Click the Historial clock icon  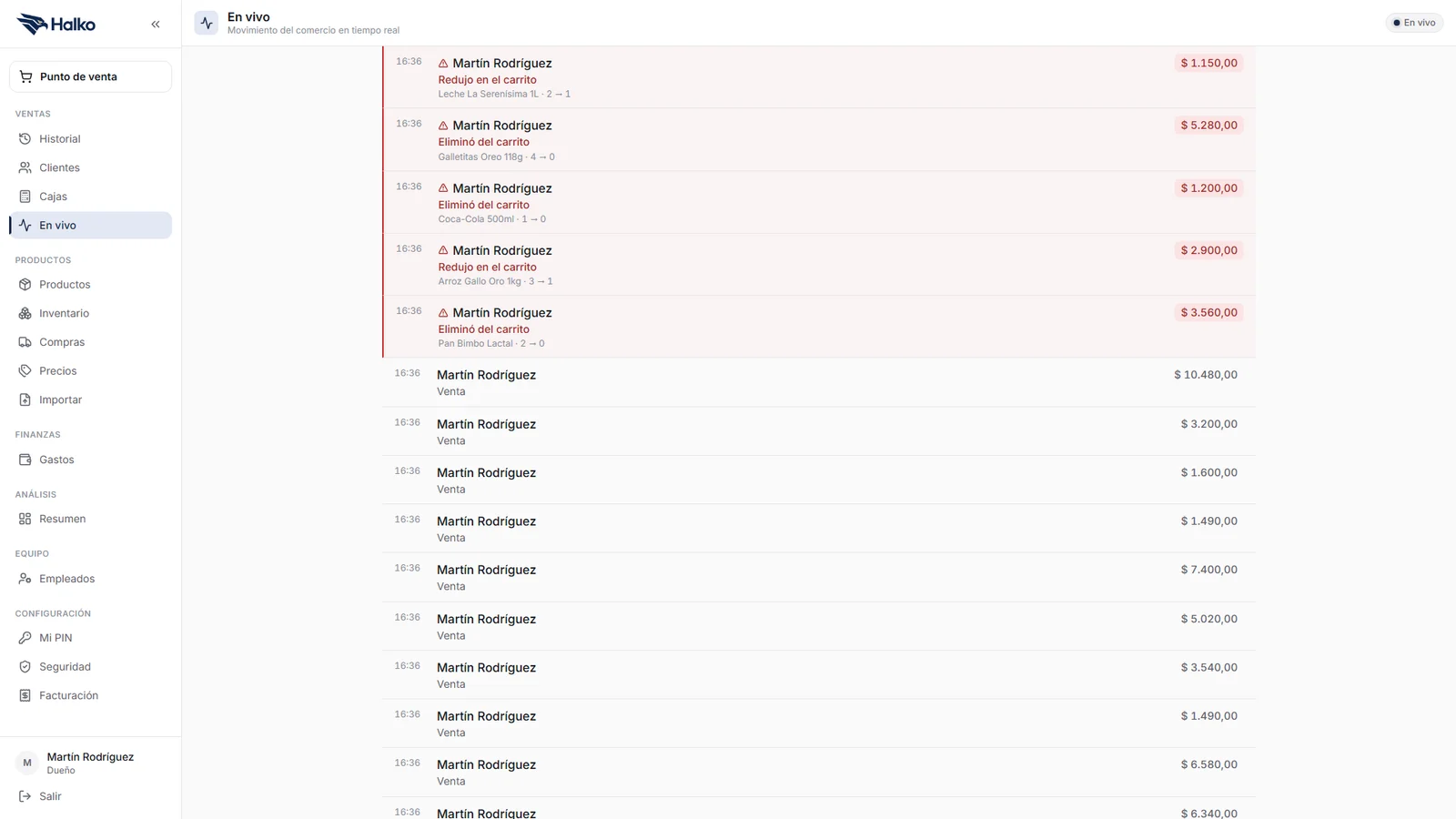[25, 139]
